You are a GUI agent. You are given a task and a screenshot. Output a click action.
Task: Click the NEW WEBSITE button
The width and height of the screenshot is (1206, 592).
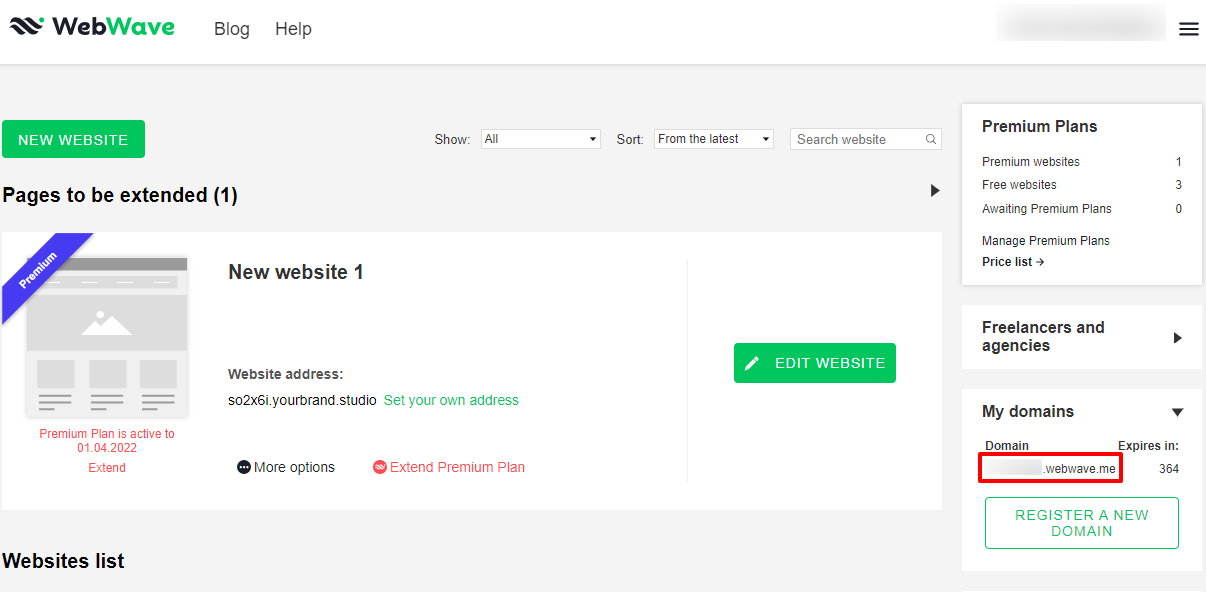(x=73, y=139)
